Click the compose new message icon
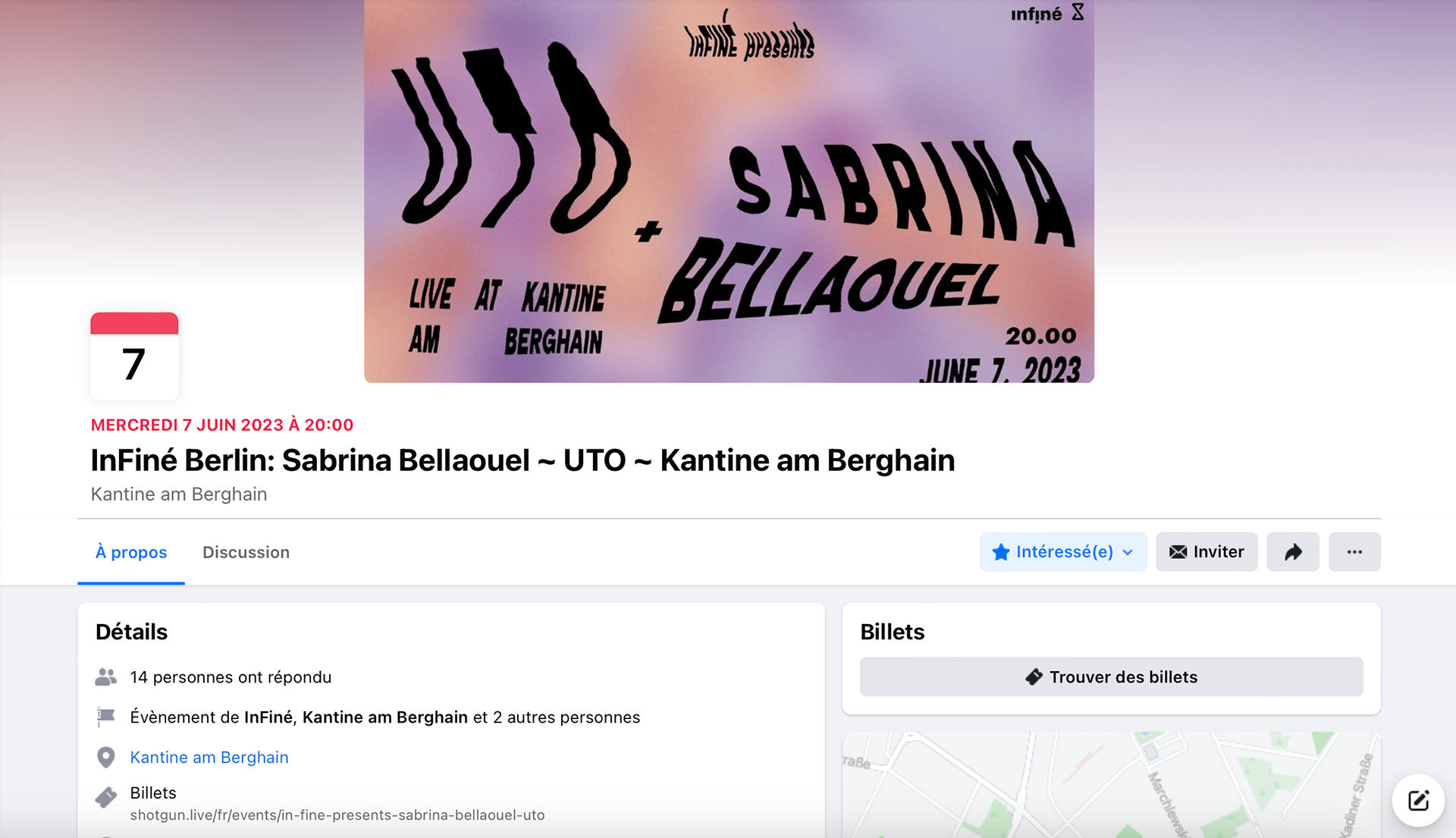Viewport: 1456px width, 838px height. click(1418, 800)
